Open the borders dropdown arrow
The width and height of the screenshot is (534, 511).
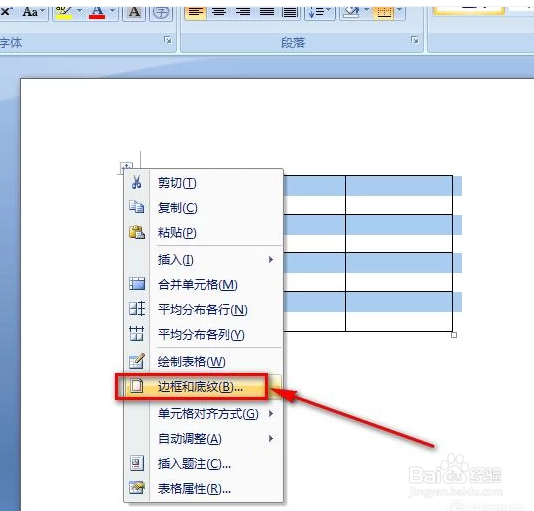(x=400, y=11)
